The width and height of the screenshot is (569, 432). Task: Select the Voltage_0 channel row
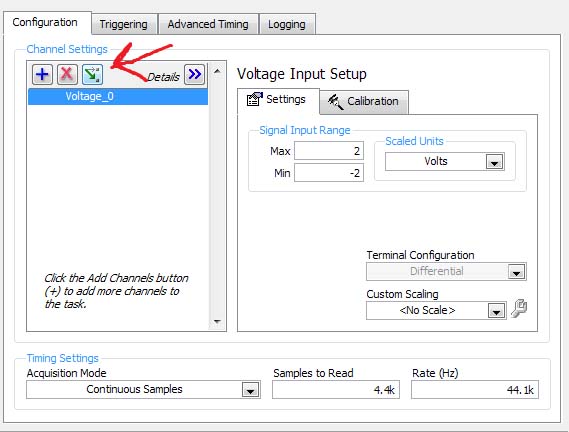click(118, 97)
